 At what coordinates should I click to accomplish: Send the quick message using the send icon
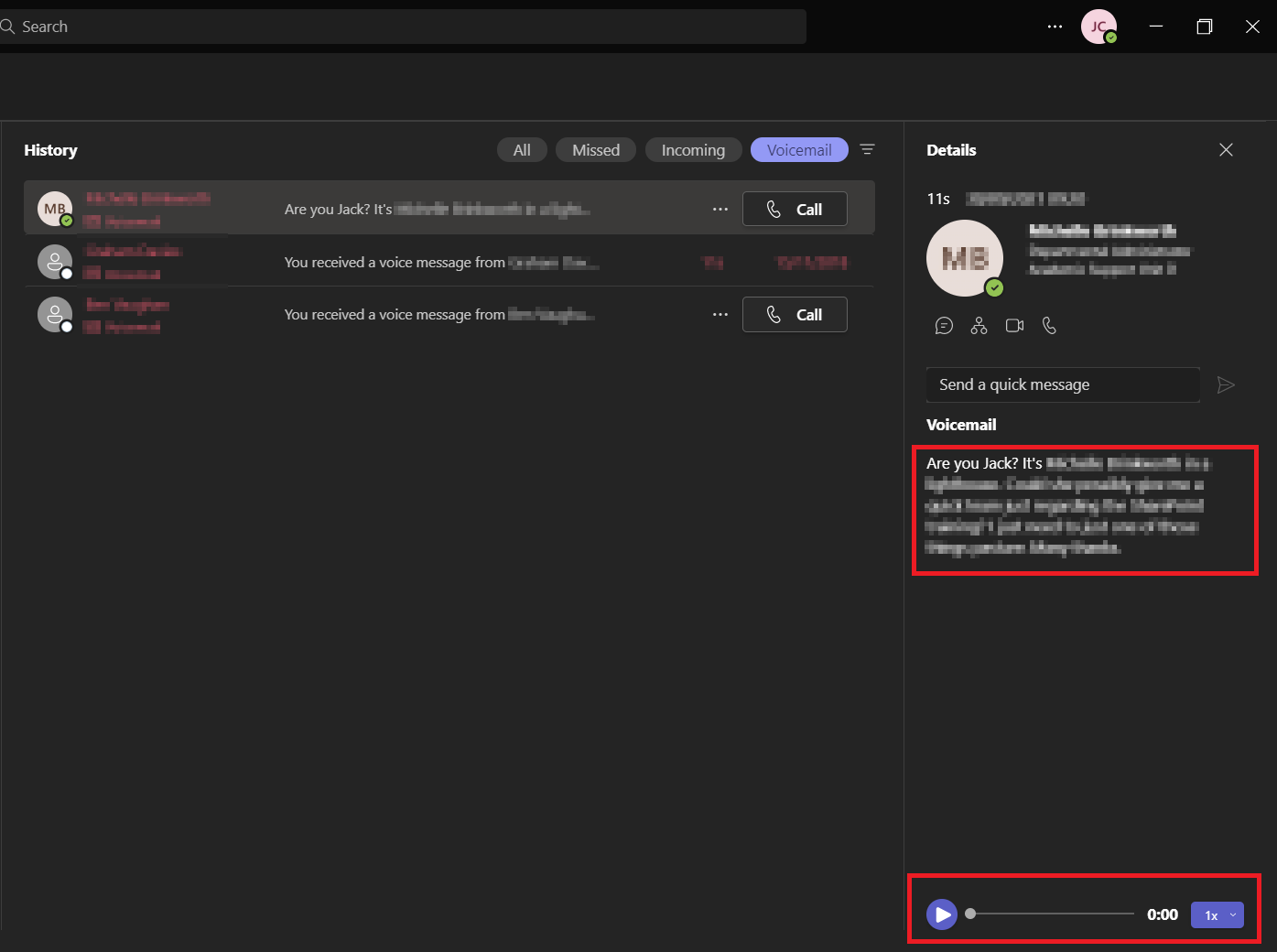click(1226, 384)
